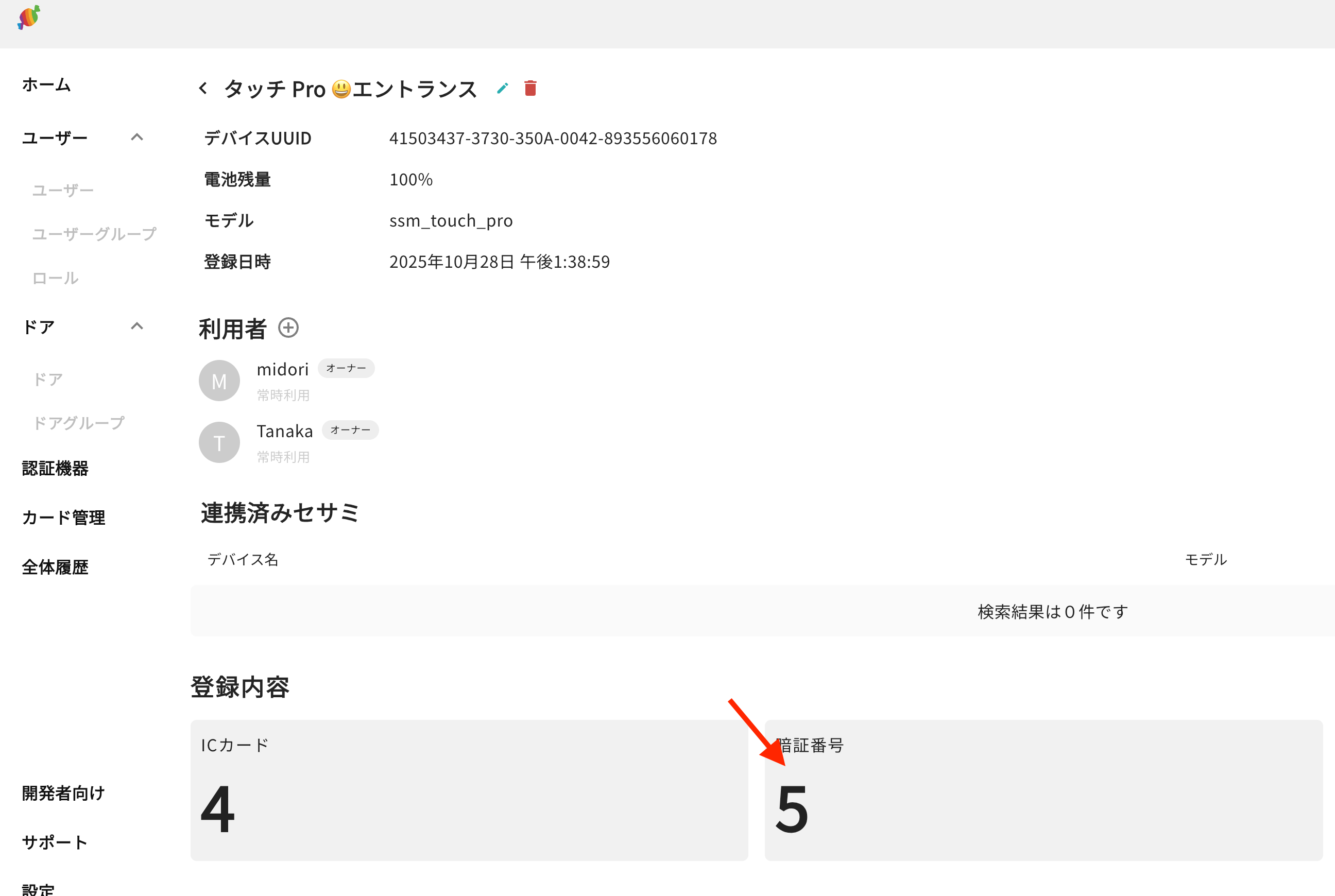Collapse the ドア section chevron

(137, 326)
